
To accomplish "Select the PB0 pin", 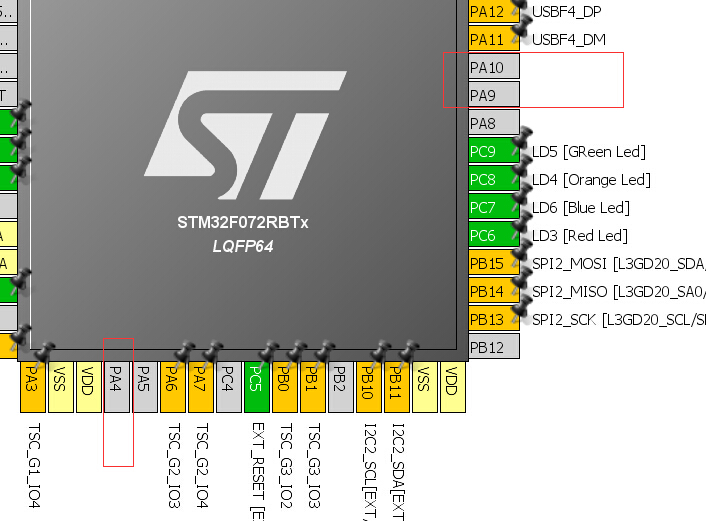I will coord(285,386).
